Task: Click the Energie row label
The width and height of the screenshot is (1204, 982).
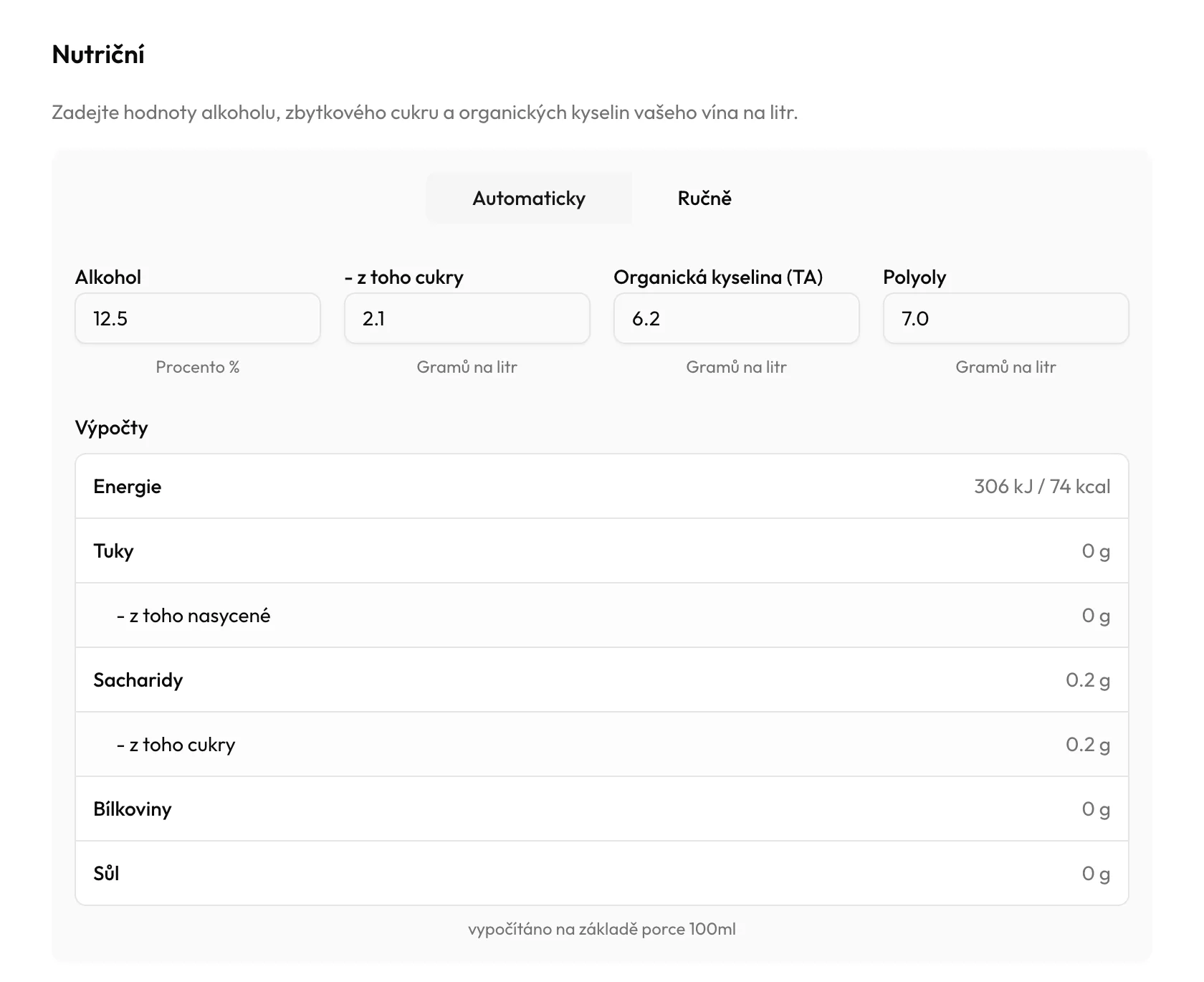Action: (x=128, y=487)
